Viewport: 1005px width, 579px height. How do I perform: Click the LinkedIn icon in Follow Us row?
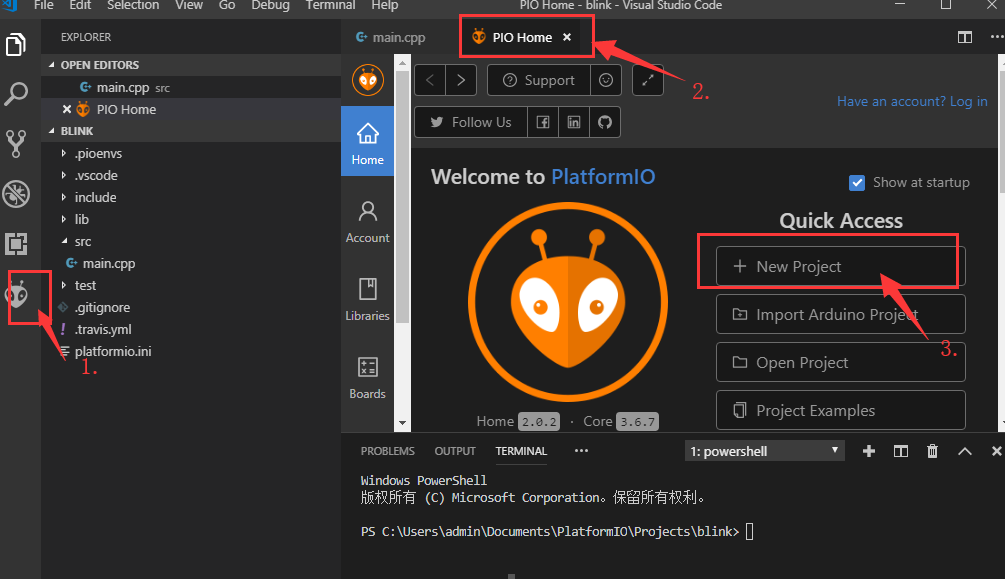(572, 122)
